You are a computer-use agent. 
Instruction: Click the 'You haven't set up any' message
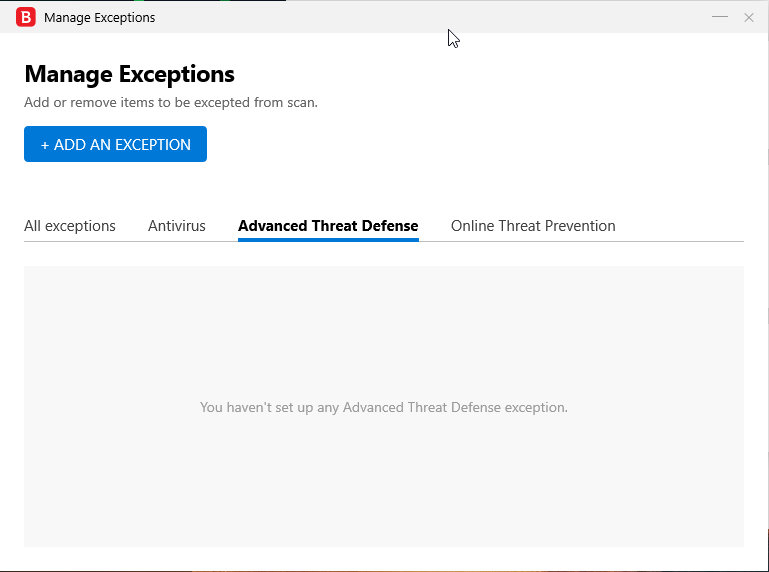pos(384,408)
